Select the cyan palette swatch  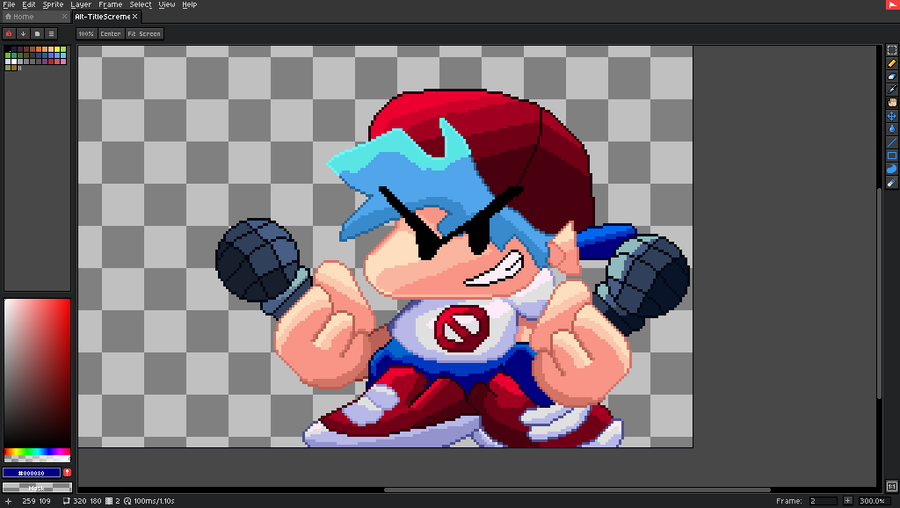pos(64,55)
